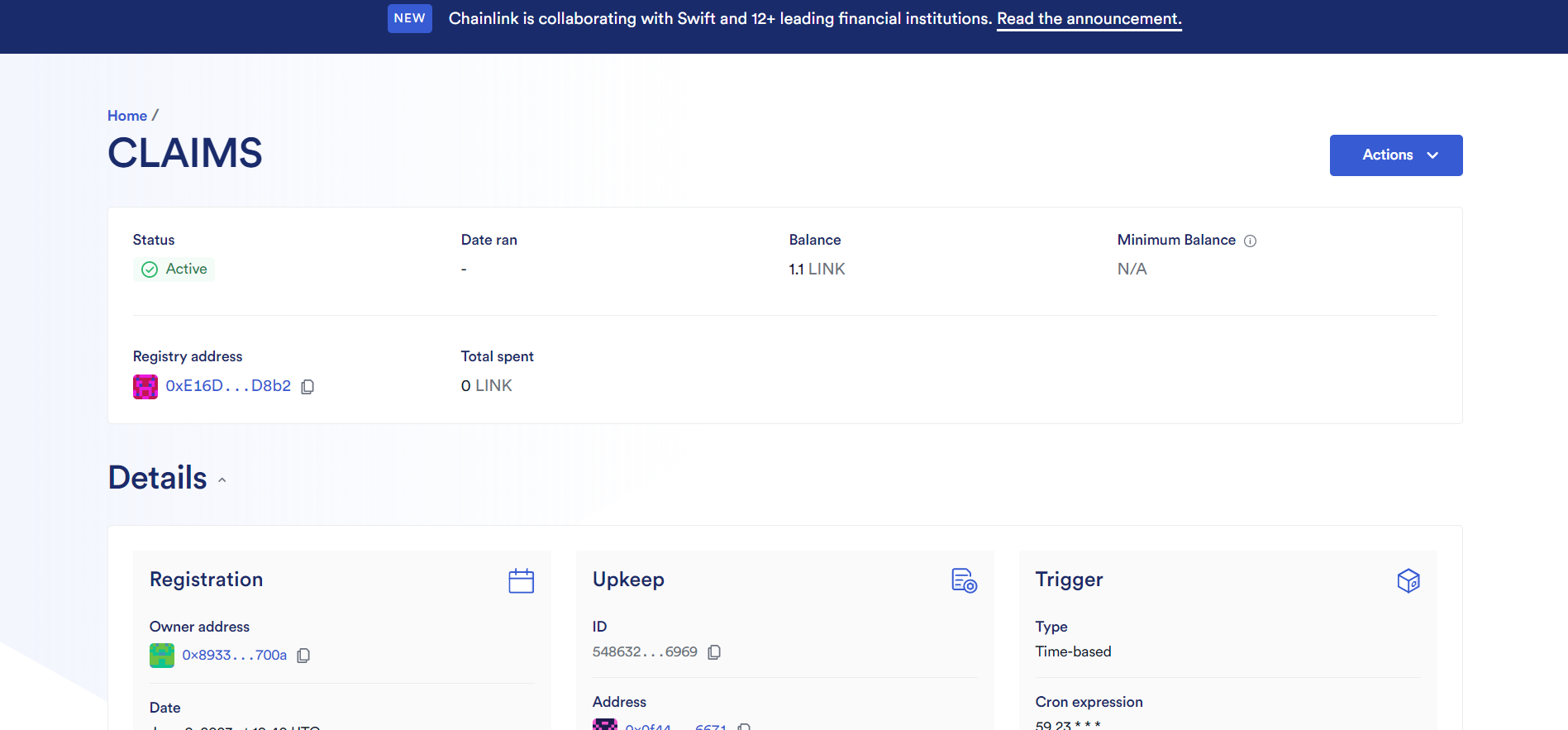Open the Read the announcement link
Image resolution: width=1568 pixels, height=730 pixels.
coord(1089,19)
